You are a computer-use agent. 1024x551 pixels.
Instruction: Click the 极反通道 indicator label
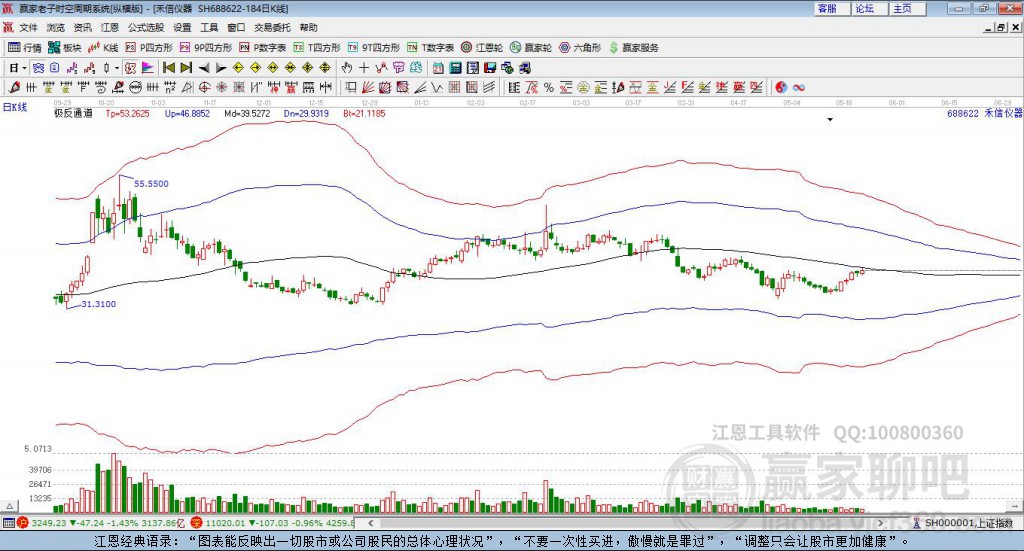73,113
